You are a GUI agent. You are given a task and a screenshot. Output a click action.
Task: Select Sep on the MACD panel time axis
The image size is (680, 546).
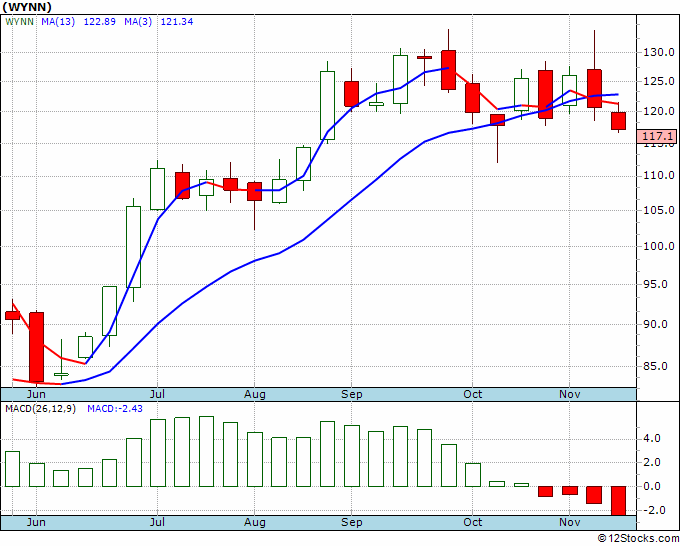[352, 522]
